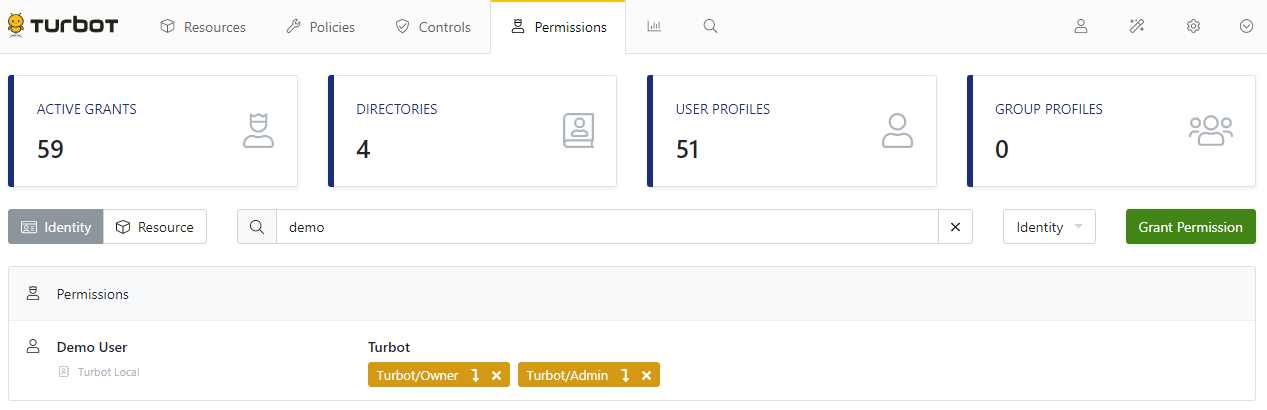The width and height of the screenshot is (1267, 410).
Task: Click the 59 active grants count
Action: pos(50,149)
